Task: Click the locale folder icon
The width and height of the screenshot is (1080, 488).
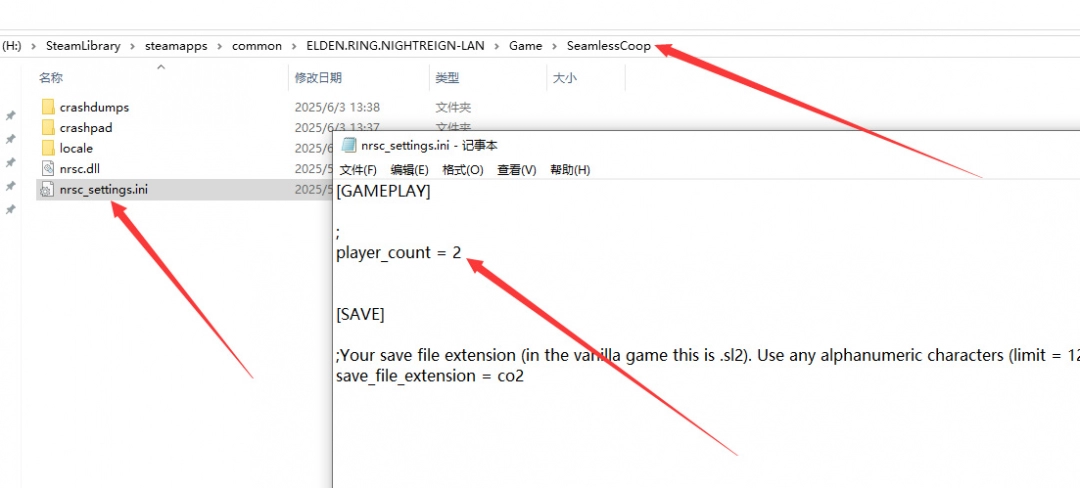Action: pyautogui.click(x=48, y=148)
